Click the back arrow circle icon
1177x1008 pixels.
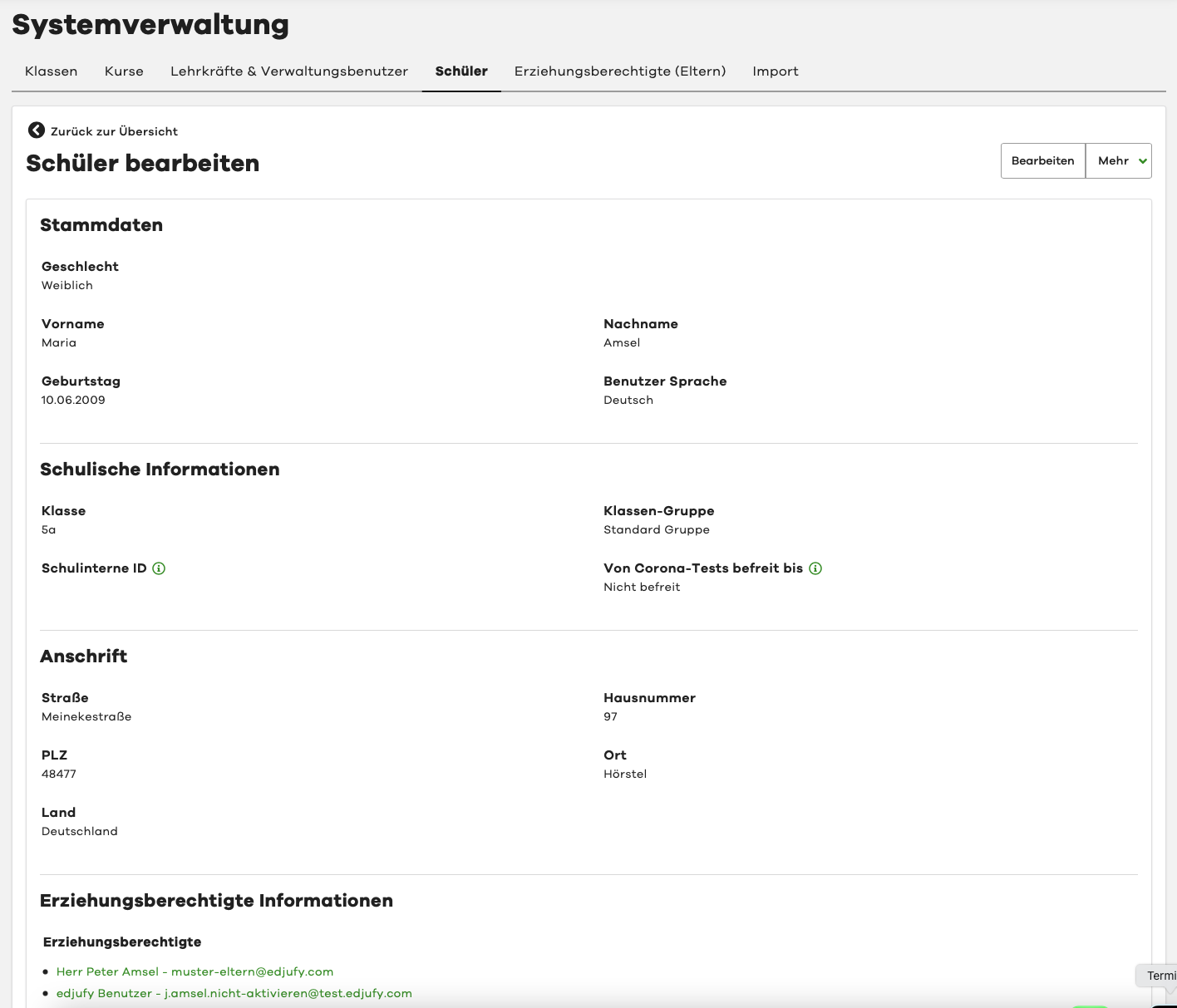[x=36, y=130]
